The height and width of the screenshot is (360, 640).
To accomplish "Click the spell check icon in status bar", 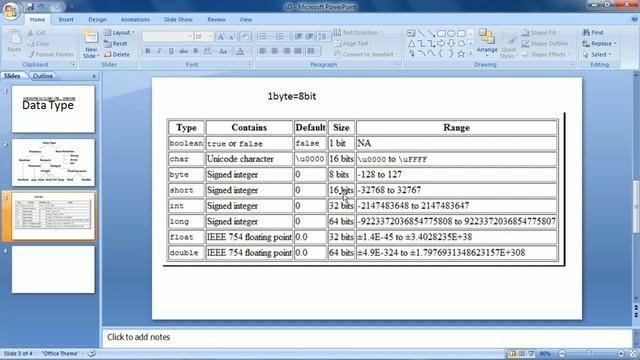I will 92,353.
